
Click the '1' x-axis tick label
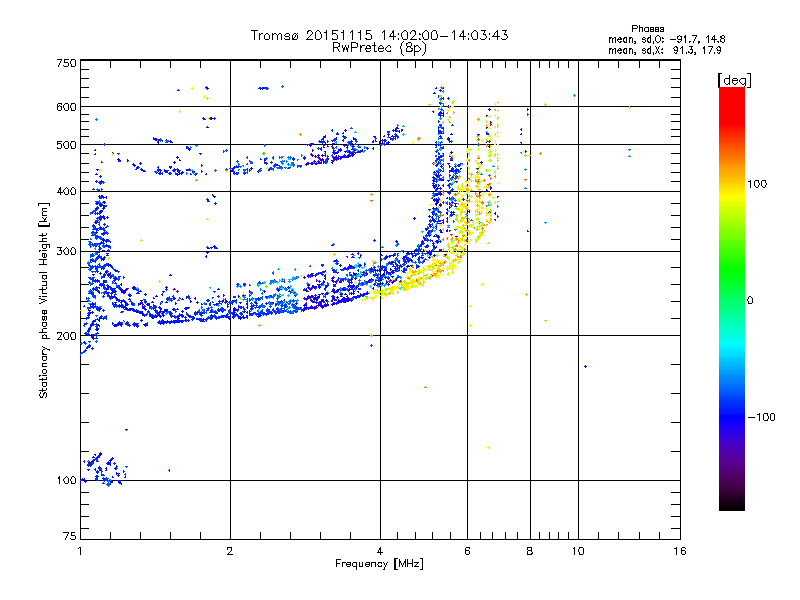point(80,551)
